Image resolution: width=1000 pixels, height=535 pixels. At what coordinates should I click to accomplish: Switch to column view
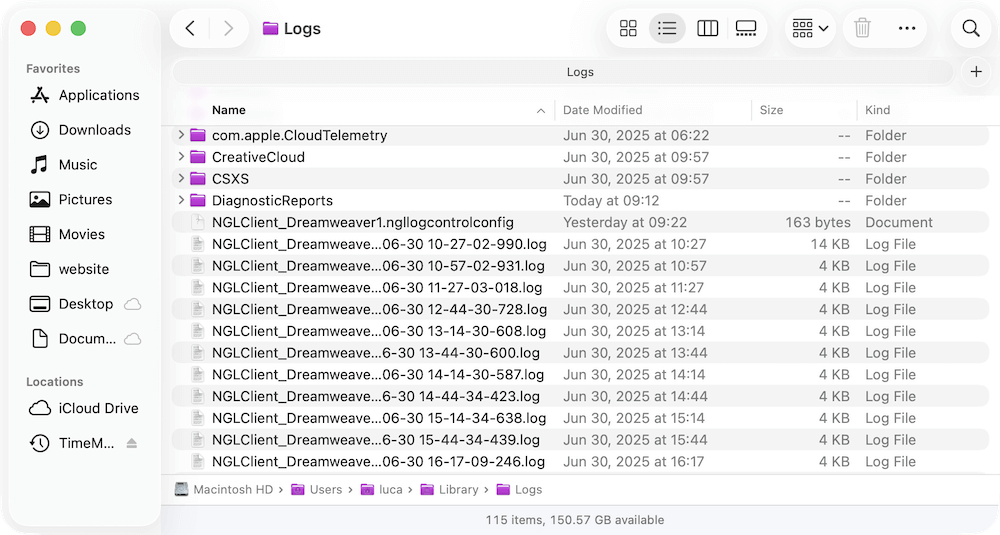[707, 28]
